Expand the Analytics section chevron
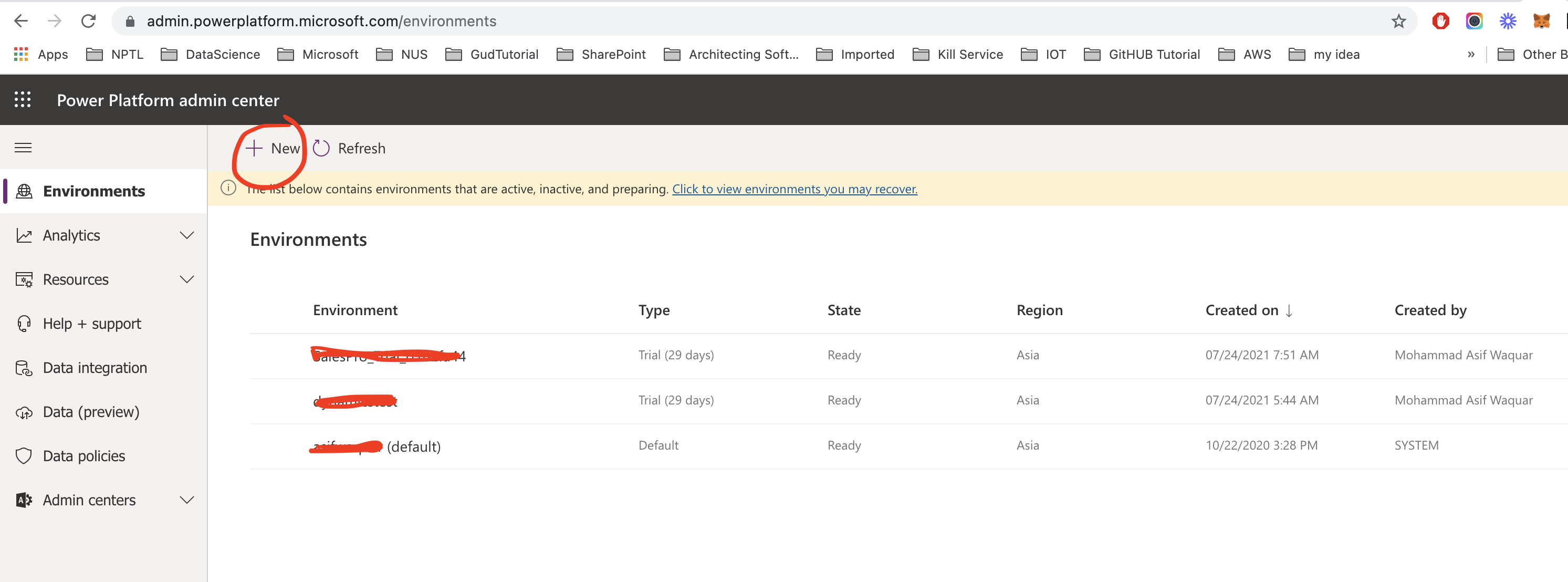 click(187, 235)
